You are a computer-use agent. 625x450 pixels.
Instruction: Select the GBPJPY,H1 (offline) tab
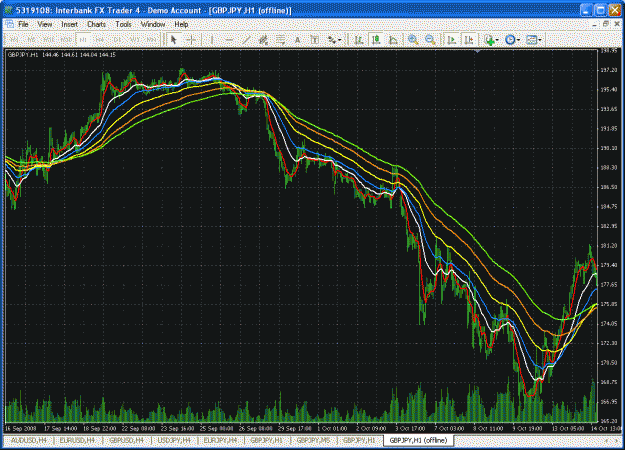(x=418, y=440)
